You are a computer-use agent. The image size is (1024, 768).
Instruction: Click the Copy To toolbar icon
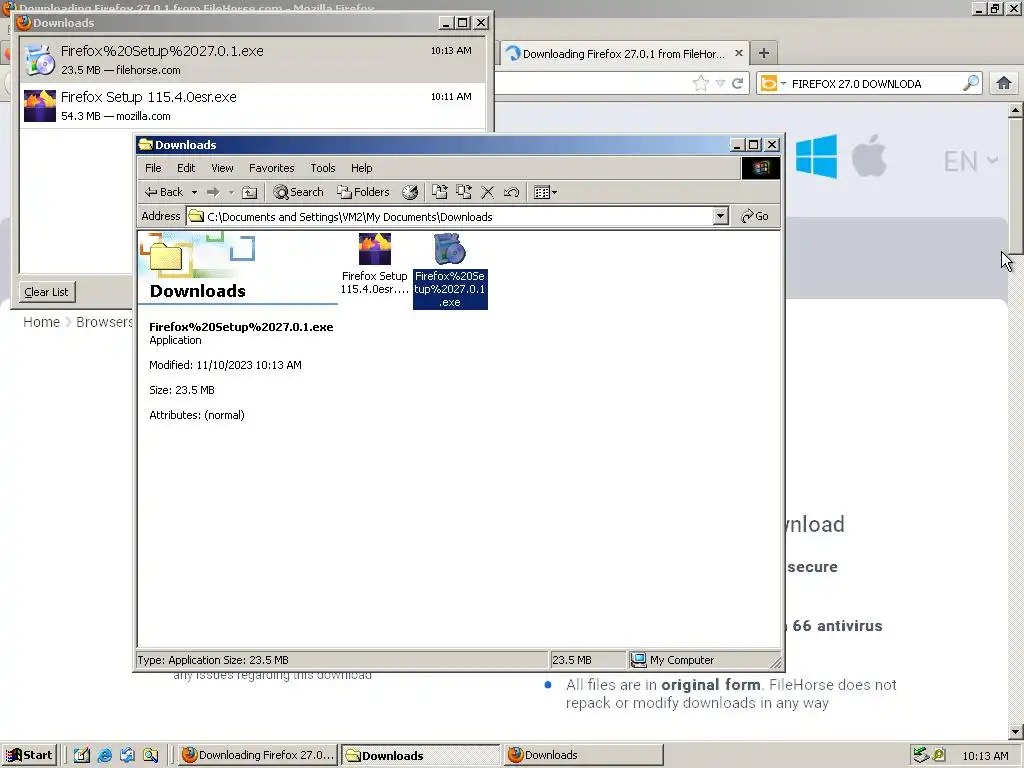(464, 192)
